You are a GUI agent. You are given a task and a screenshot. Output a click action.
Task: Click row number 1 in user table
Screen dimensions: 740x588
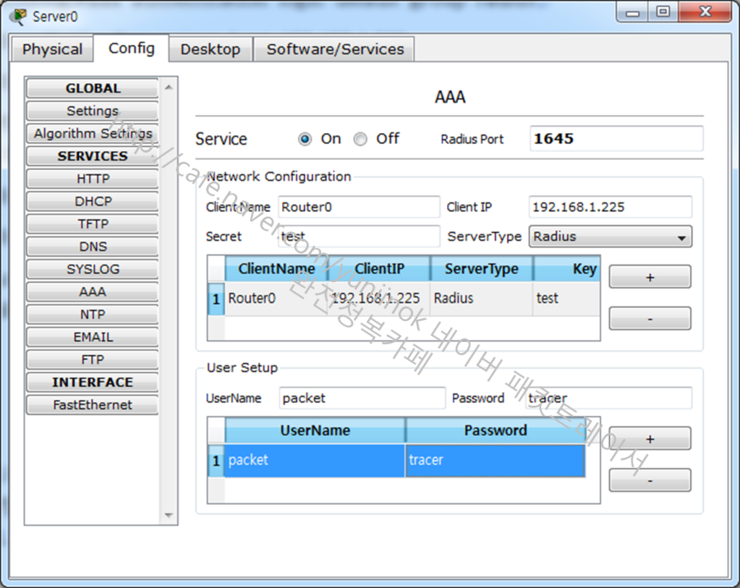[216, 461]
